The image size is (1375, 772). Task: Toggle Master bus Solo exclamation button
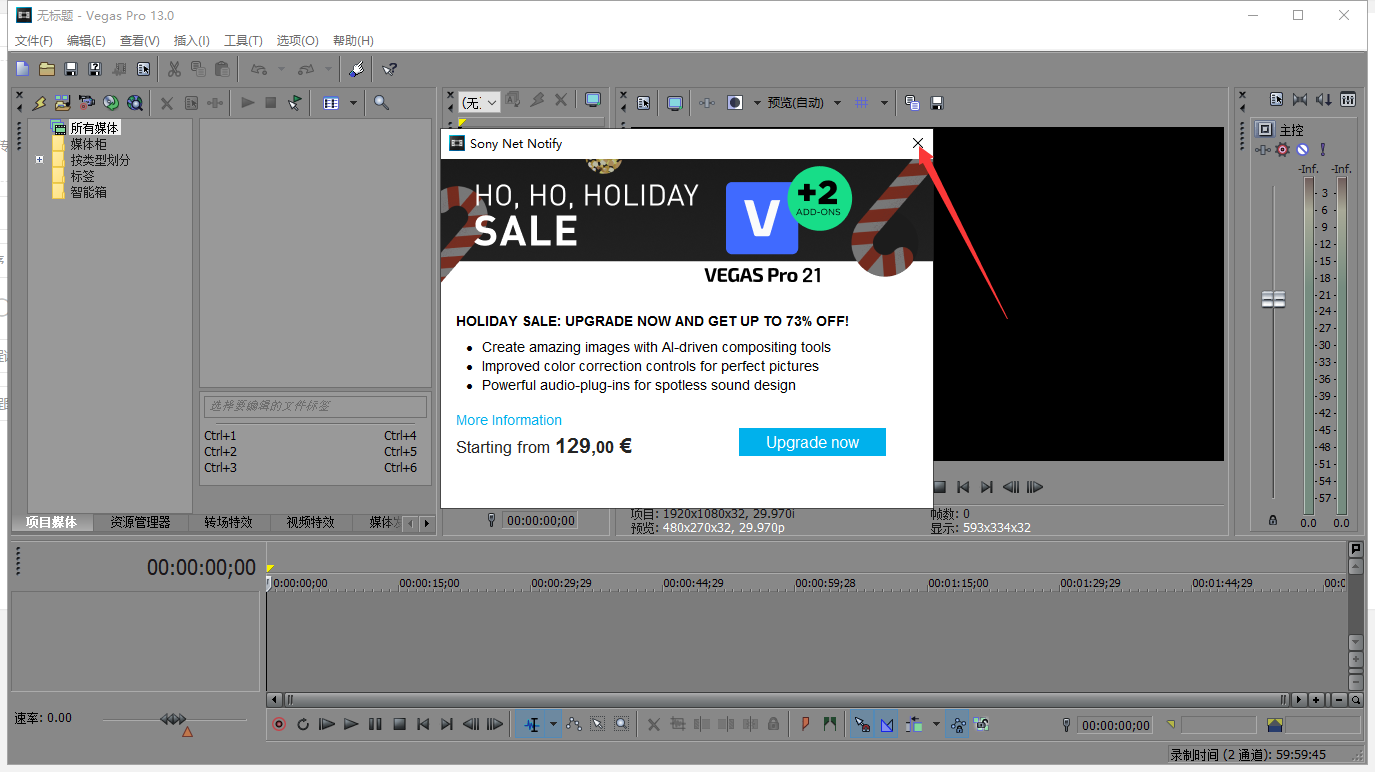point(1322,149)
